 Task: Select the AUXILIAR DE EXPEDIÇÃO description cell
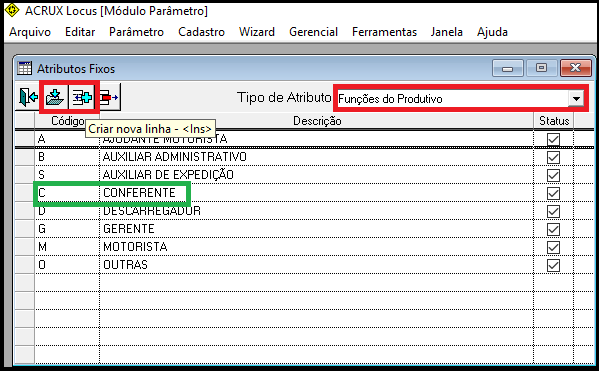tap(316, 175)
